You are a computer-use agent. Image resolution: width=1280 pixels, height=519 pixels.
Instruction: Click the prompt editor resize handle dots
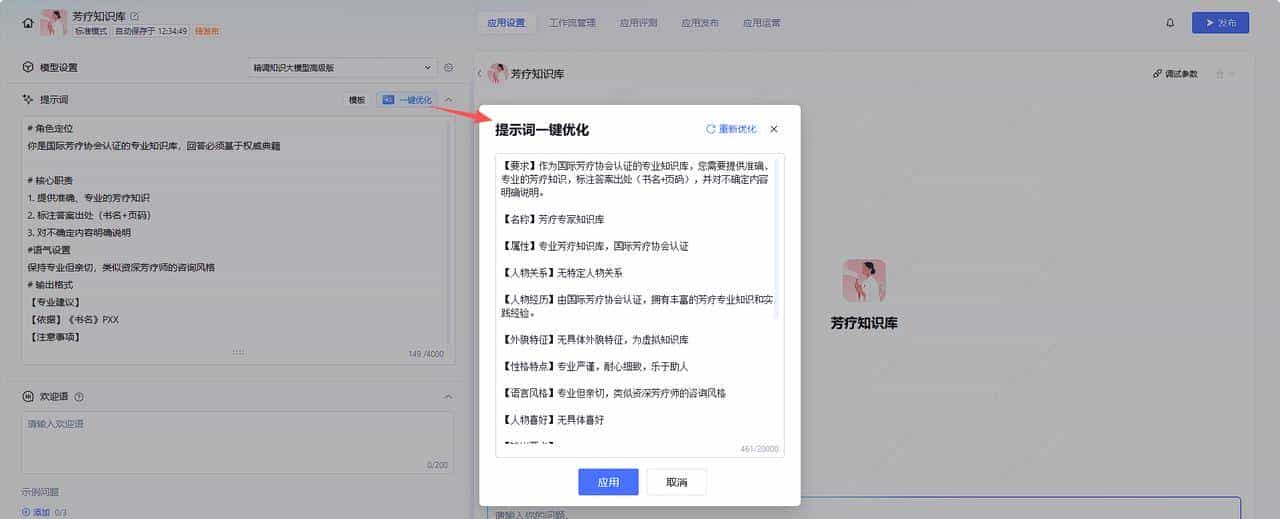click(x=238, y=352)
